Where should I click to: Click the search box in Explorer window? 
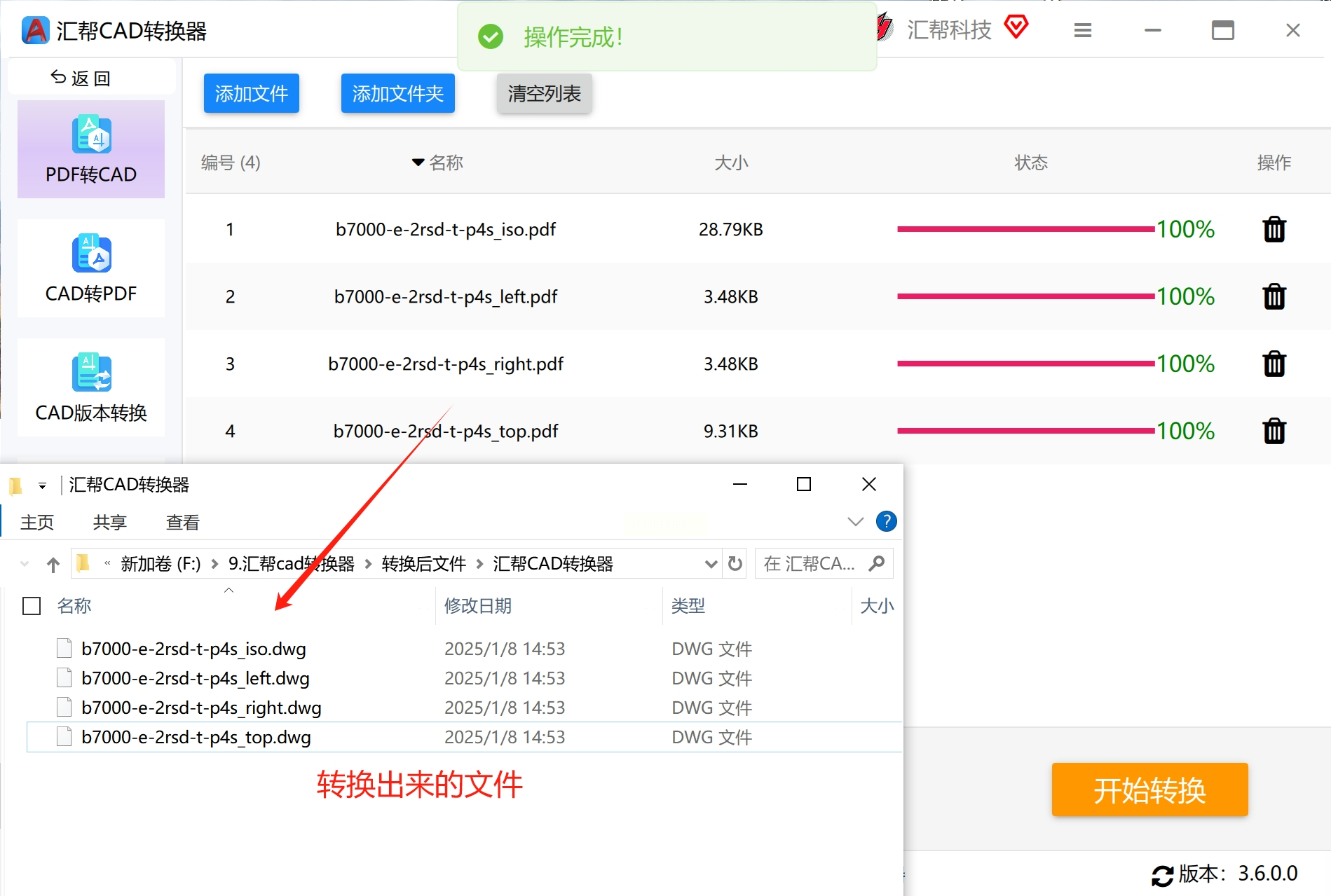tap(824, 563)
